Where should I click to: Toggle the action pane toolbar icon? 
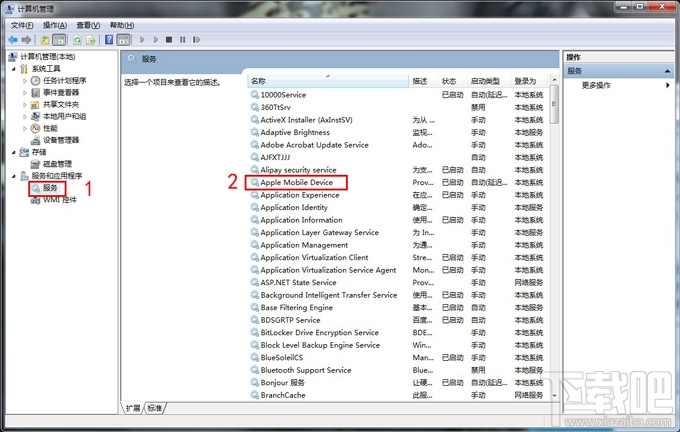click(124, 40)
